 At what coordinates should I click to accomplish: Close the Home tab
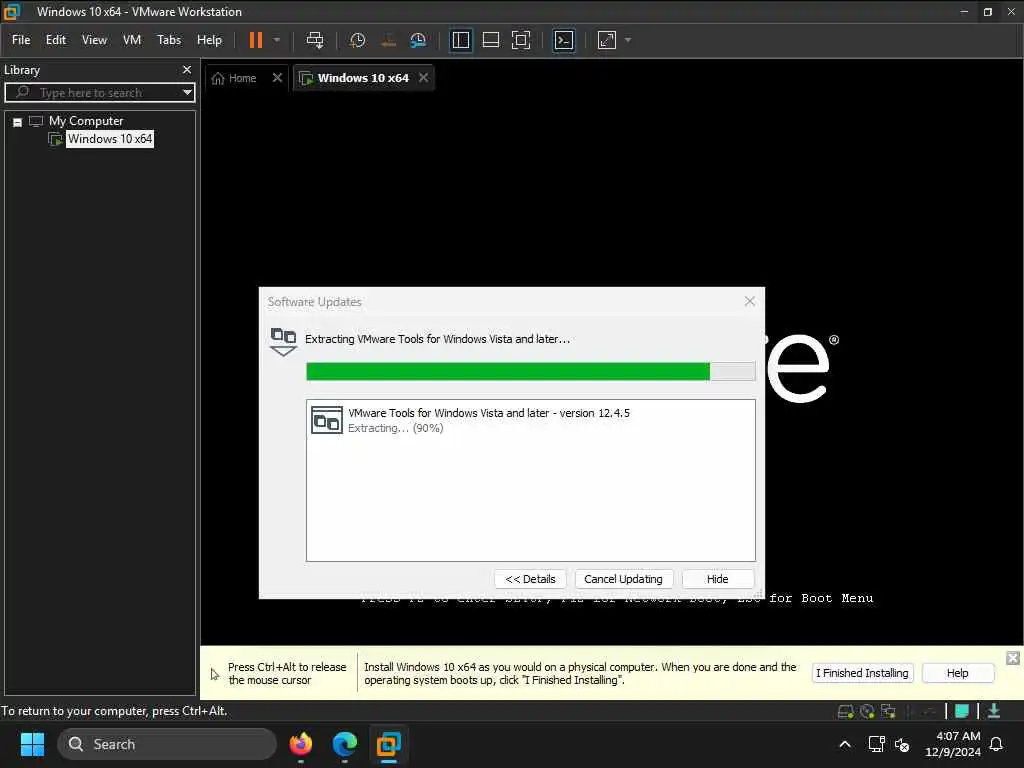[x=277, y=78]
